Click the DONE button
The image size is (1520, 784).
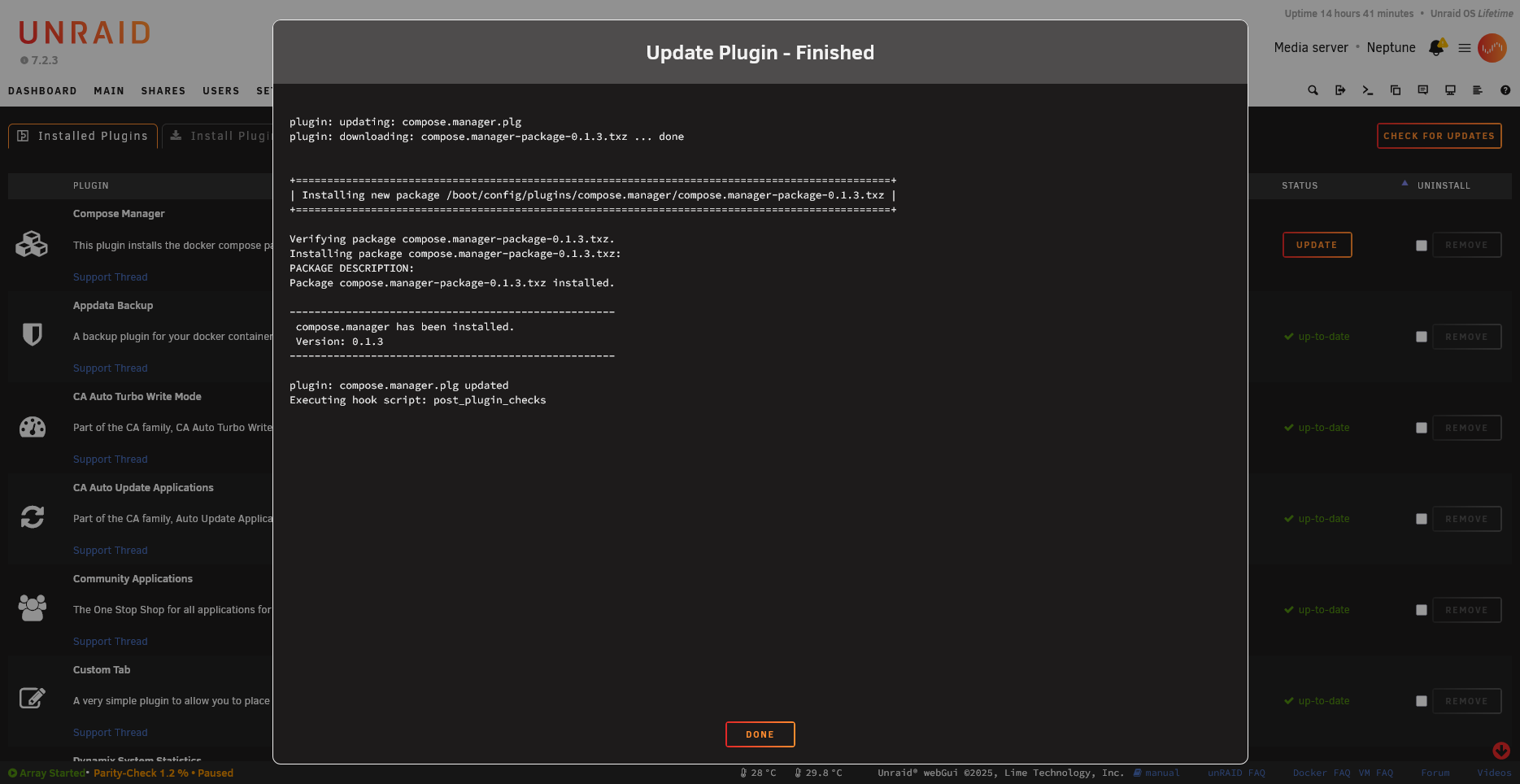point(760,734)
